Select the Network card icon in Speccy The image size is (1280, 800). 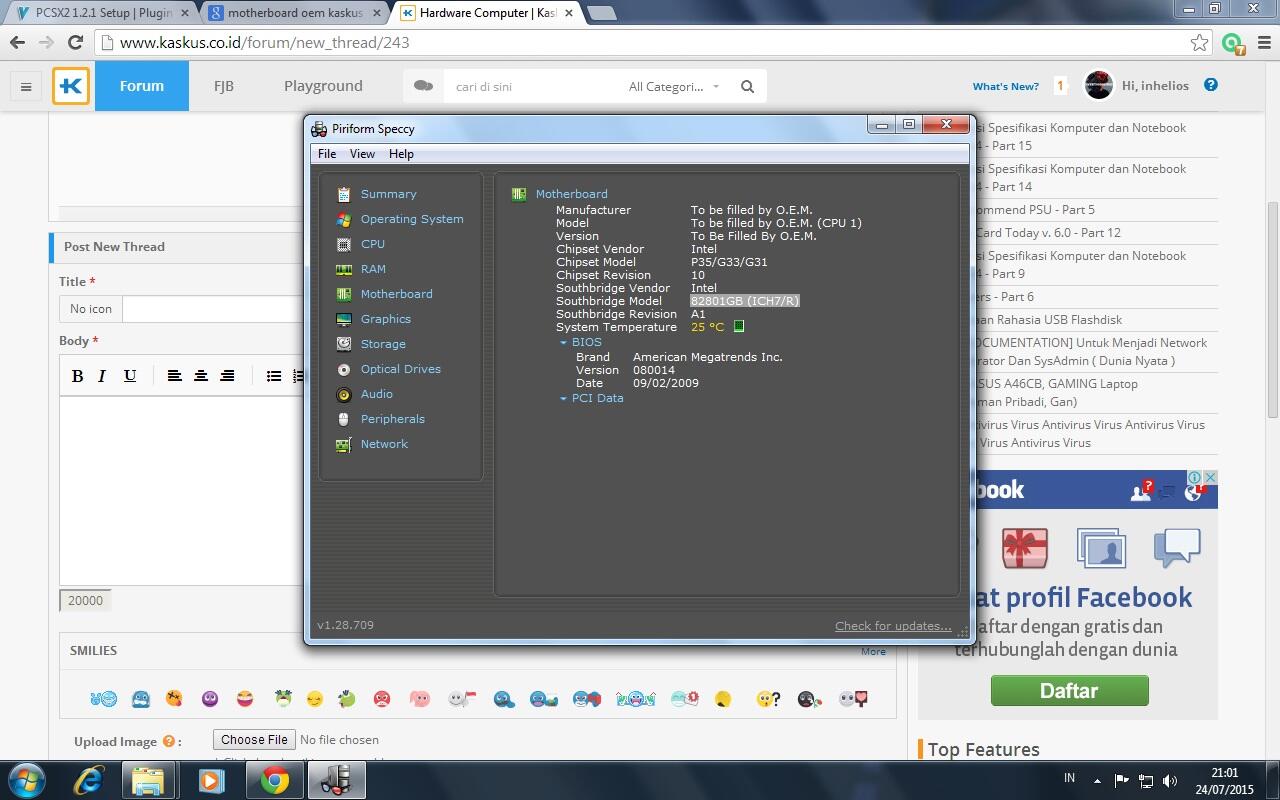coord(344,444)
